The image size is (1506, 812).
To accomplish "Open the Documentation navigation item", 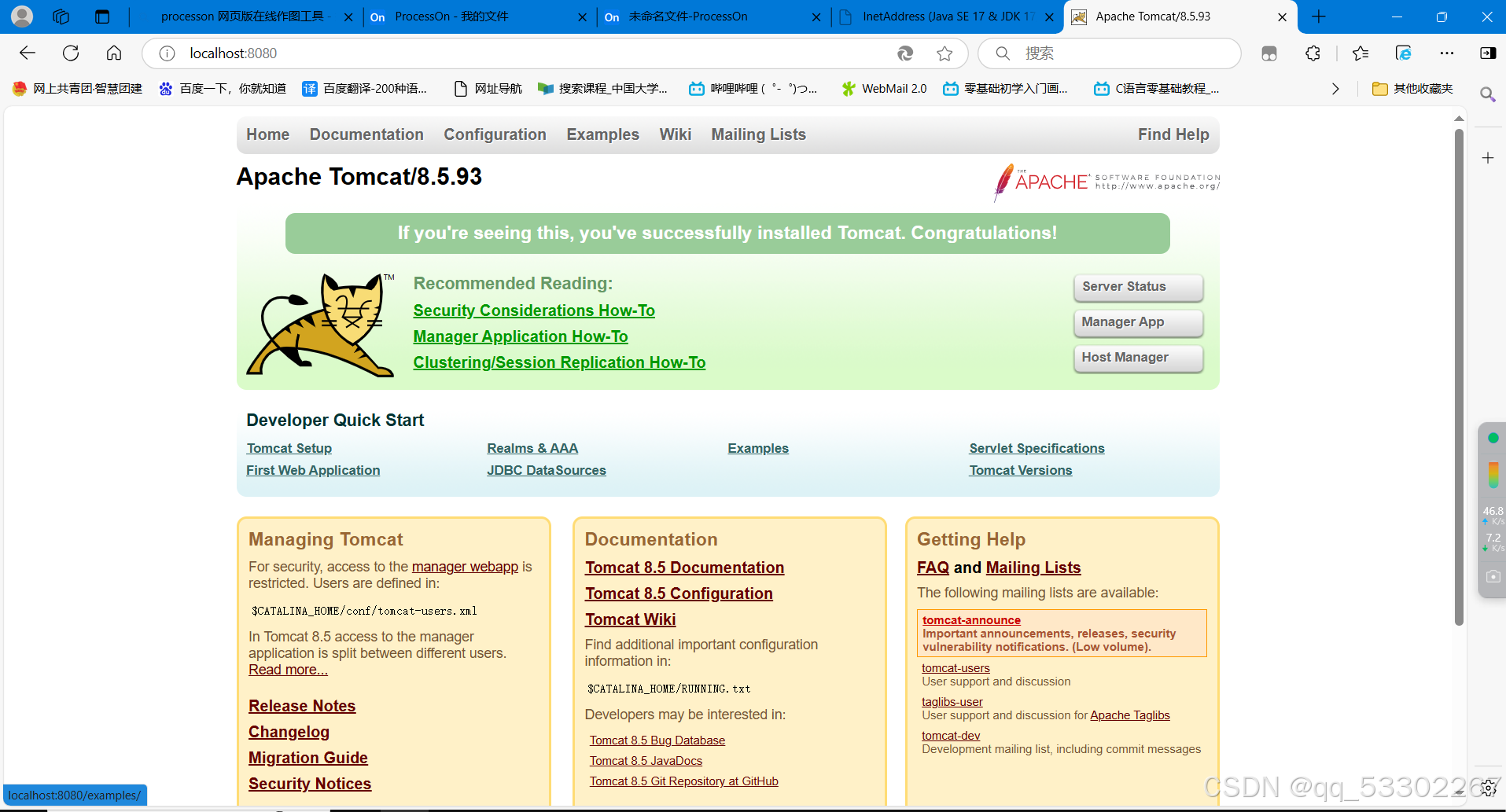I will click(366, 134).
